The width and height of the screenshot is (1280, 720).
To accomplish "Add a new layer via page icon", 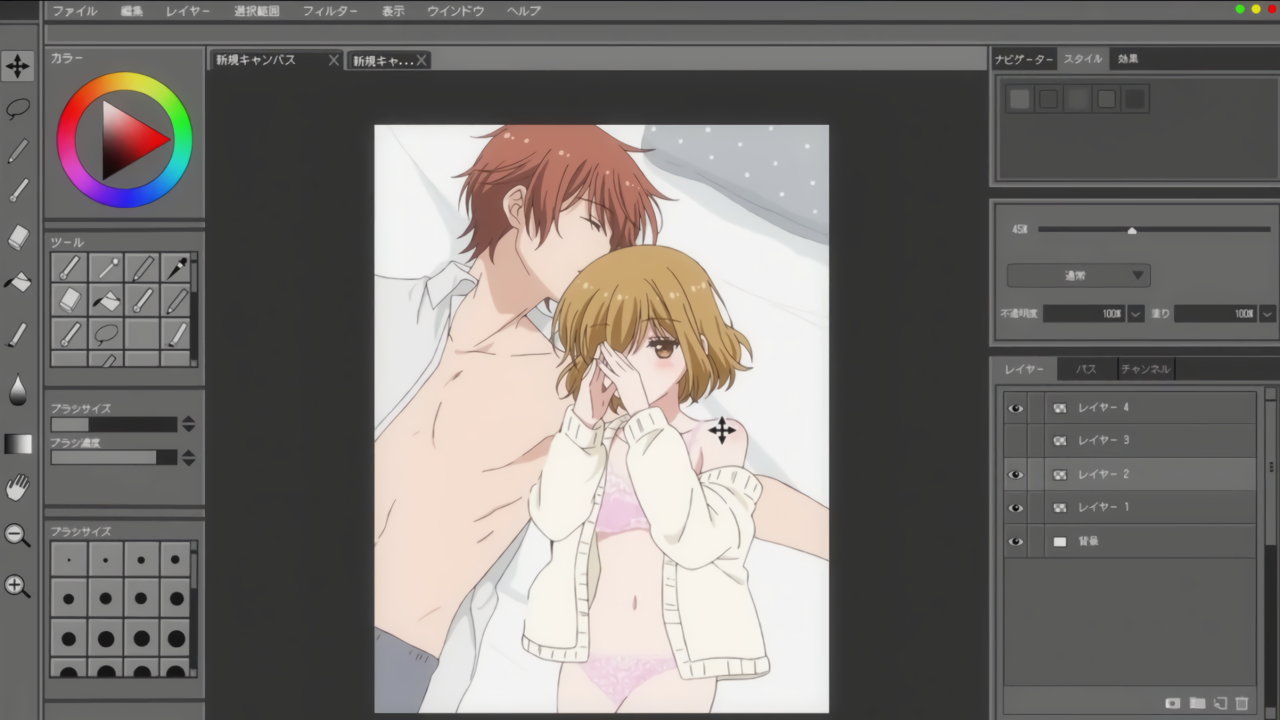I will pyautogui.click(x=1220, y=704).
